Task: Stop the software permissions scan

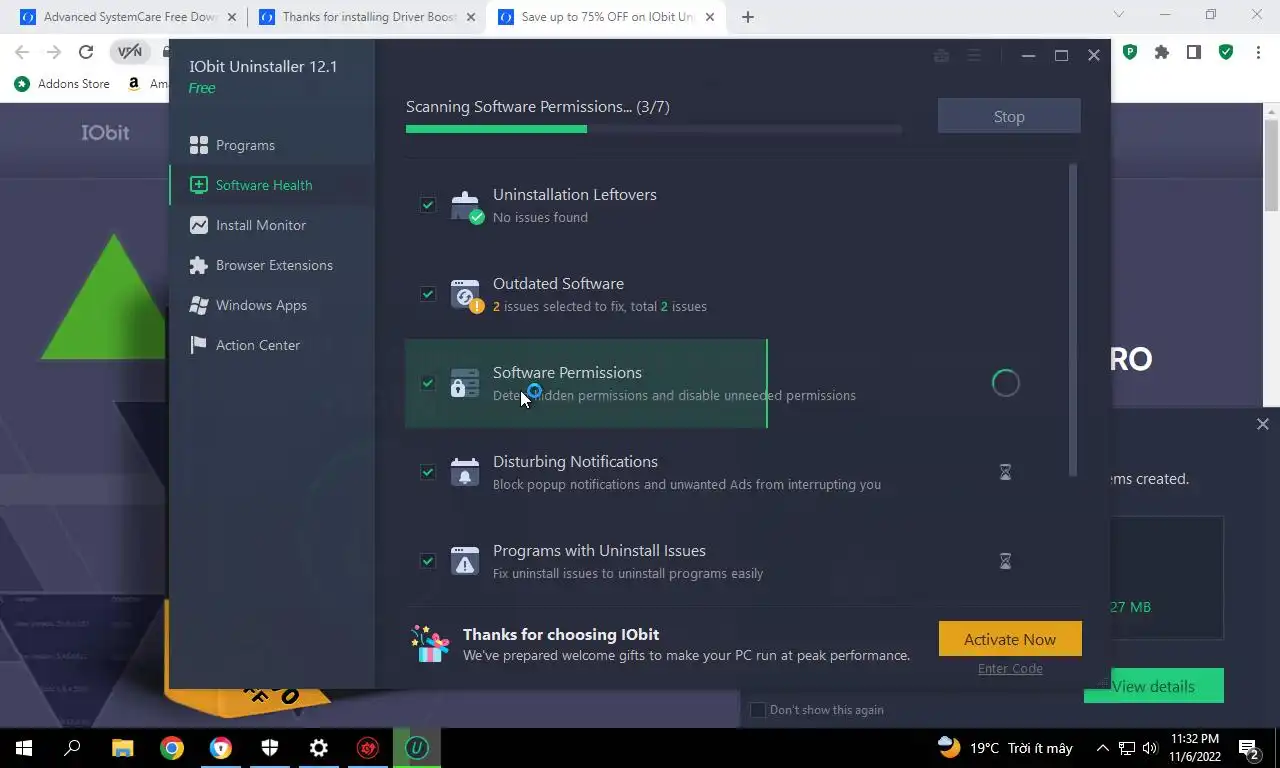Action: [x=1009, y=116]
